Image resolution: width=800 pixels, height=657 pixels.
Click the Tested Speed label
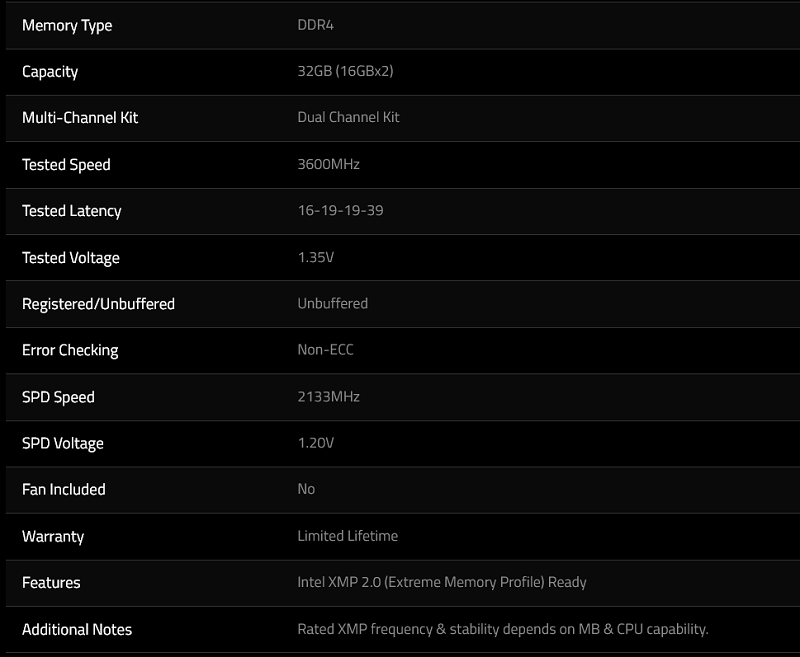pos(66,165)
